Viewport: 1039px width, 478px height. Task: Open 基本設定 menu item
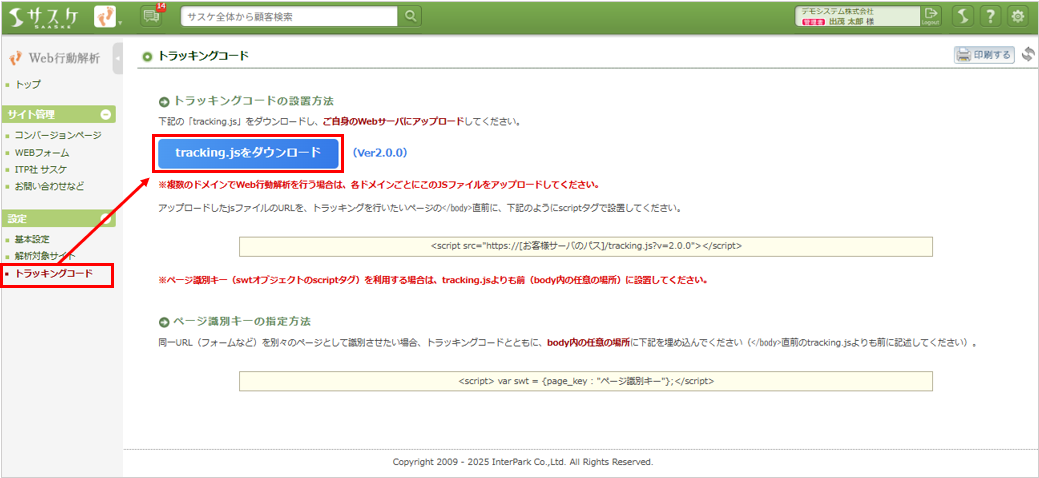pyautogui.click(x=32, y=239)
